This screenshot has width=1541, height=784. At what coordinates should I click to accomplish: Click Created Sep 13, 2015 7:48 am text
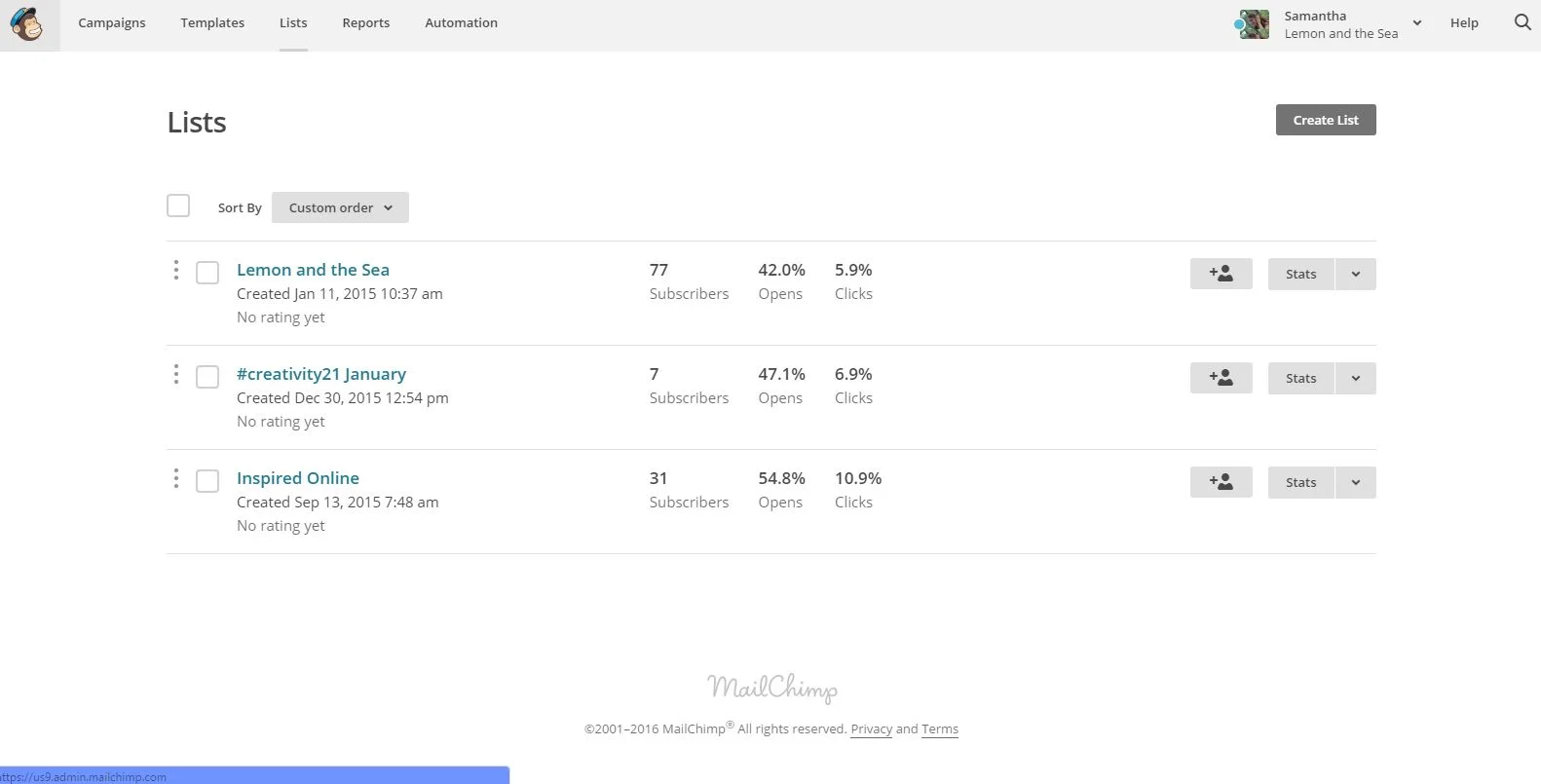pos(338,503)
